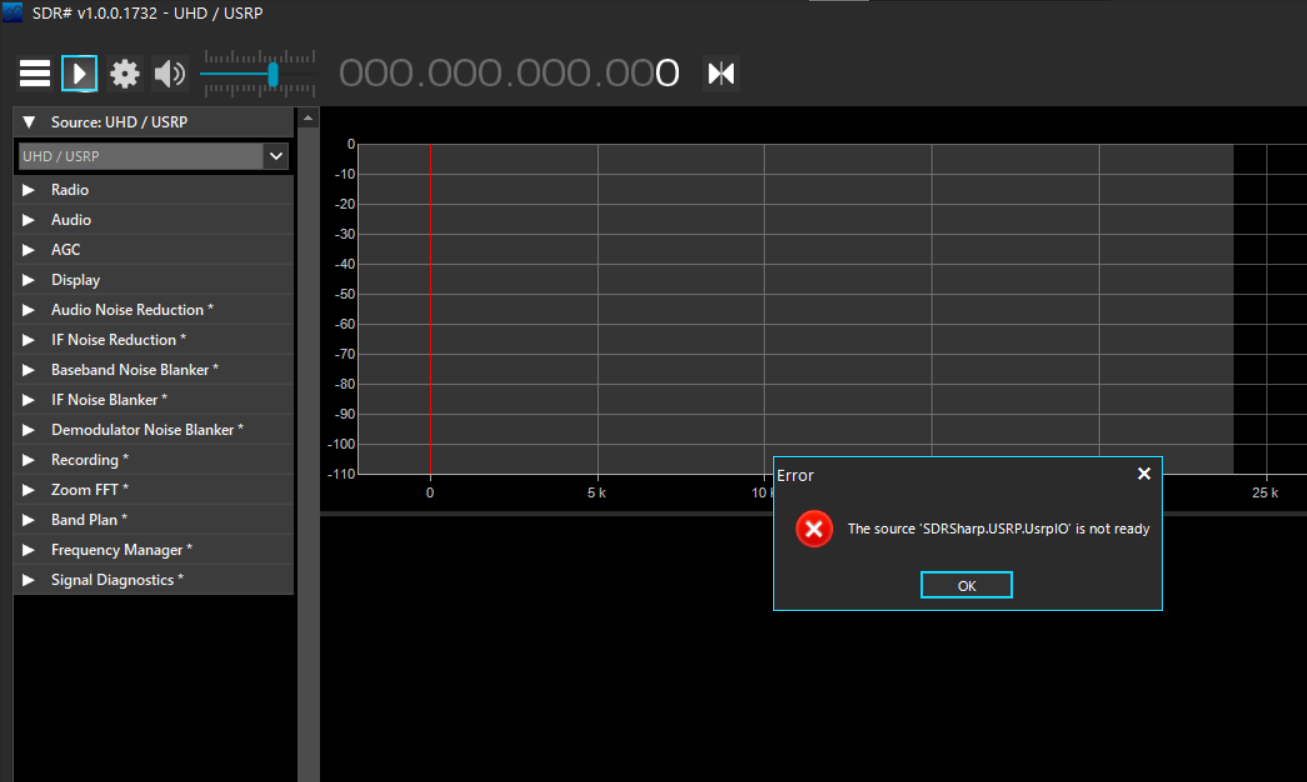1307x782 pixels.
Task: Expand the Recording panel
Action: [x=154, y=460]
